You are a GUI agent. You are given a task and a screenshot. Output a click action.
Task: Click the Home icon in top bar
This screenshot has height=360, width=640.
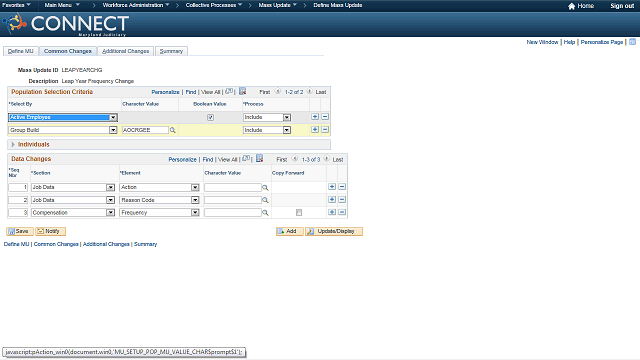coord(571,6)
